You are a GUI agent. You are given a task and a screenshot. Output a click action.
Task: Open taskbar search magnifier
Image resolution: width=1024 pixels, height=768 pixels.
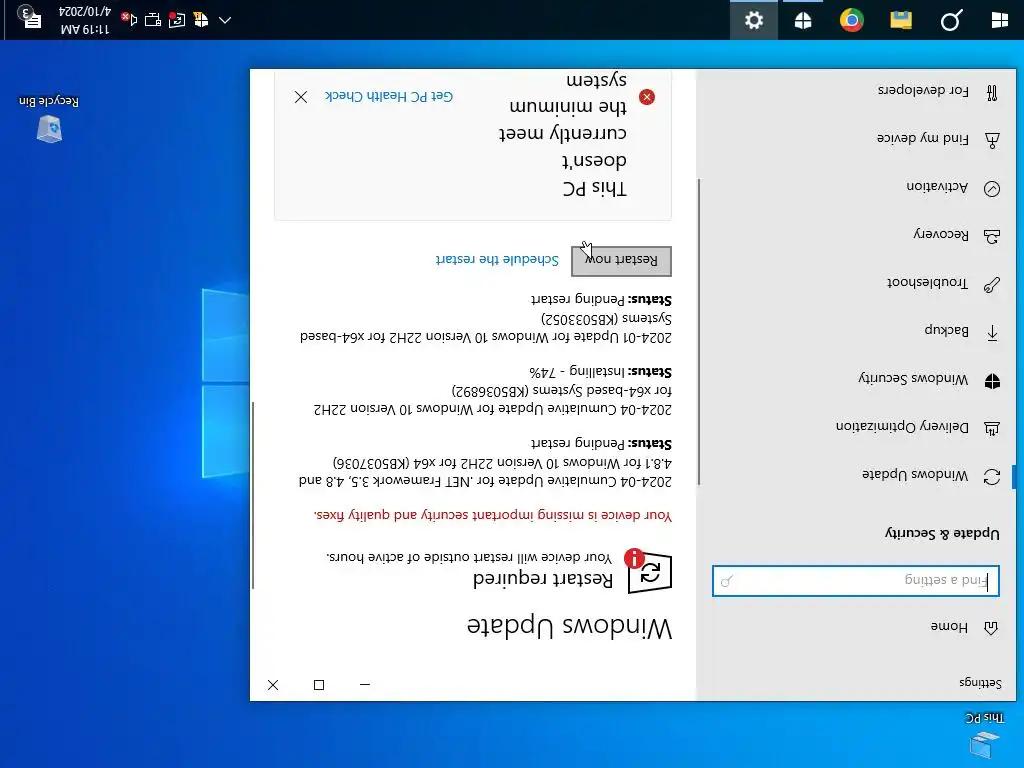tap(951, 20)
